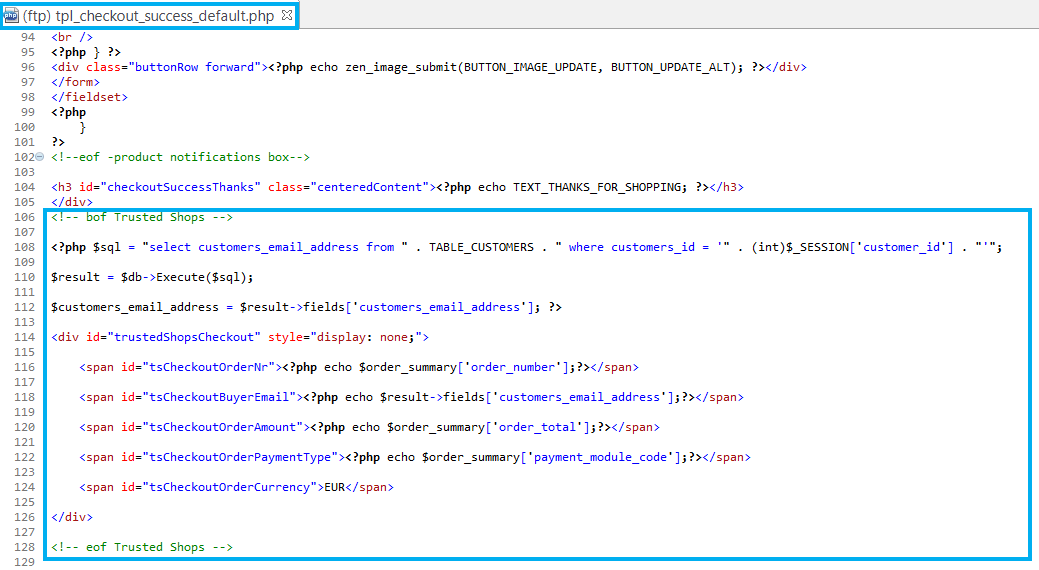This screenshot has height=570, width=1039.
Task: Click 'payment_module_code' array key
Action: pos(600,457)
